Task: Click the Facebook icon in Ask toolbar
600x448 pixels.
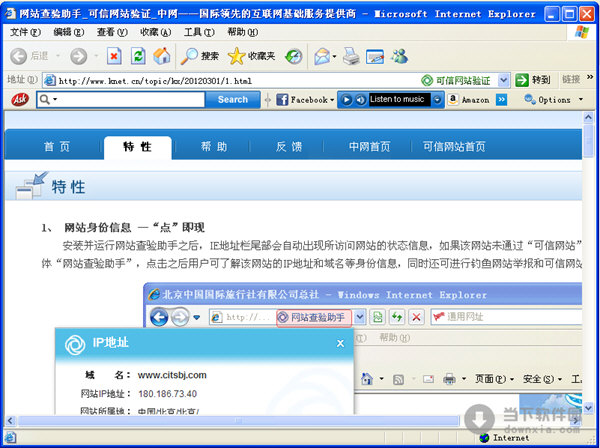Action: pyautogui.click(x=282, y=100)
